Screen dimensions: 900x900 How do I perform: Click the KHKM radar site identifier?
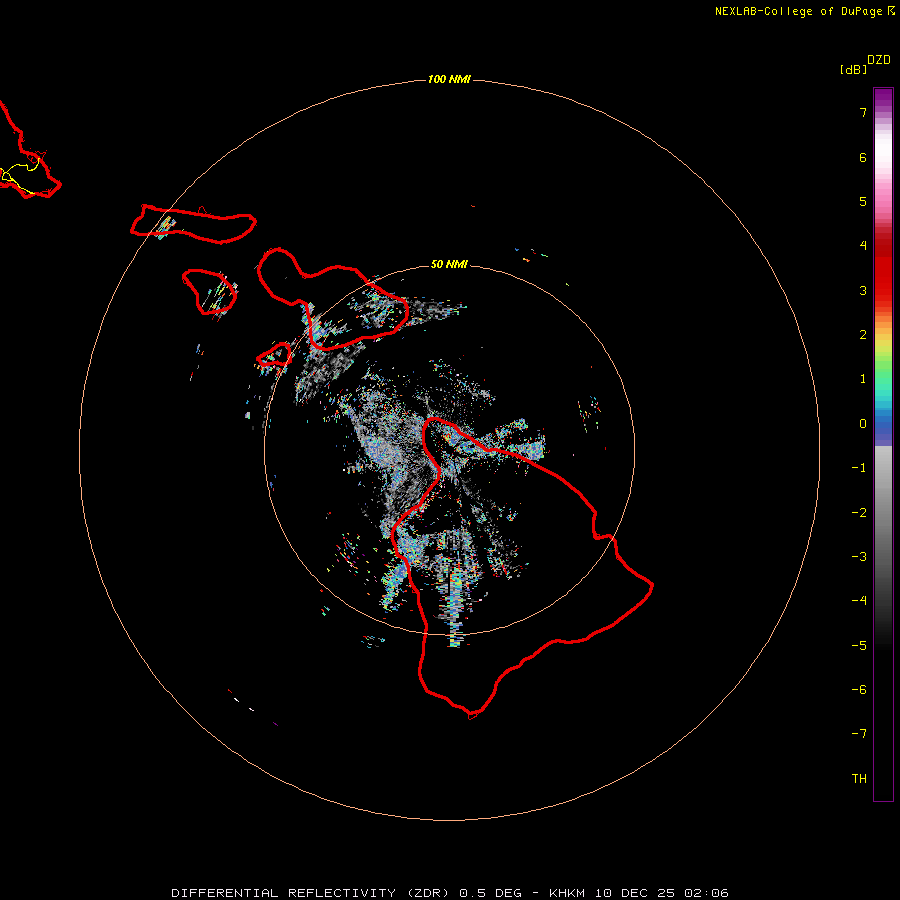tap(567, 893)
